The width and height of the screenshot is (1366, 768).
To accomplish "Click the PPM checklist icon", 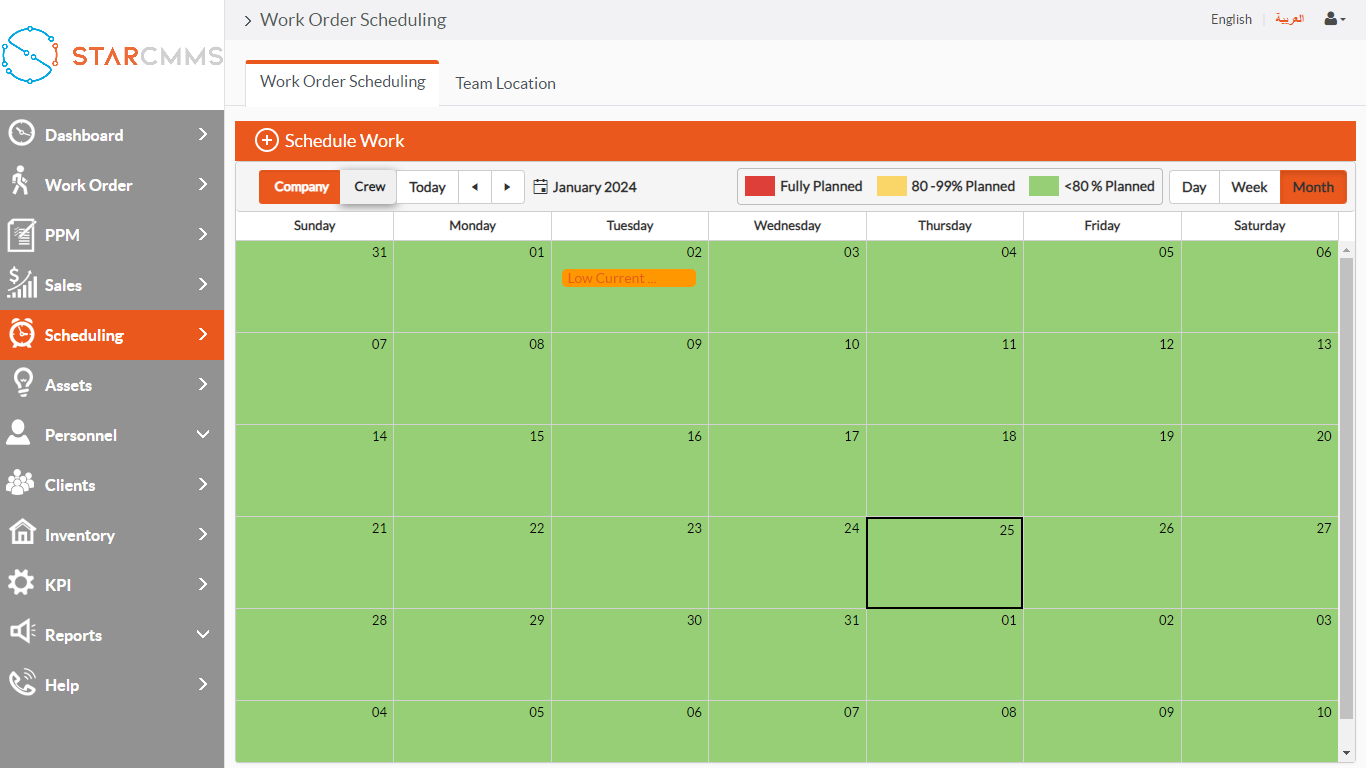I will (21, 235).
